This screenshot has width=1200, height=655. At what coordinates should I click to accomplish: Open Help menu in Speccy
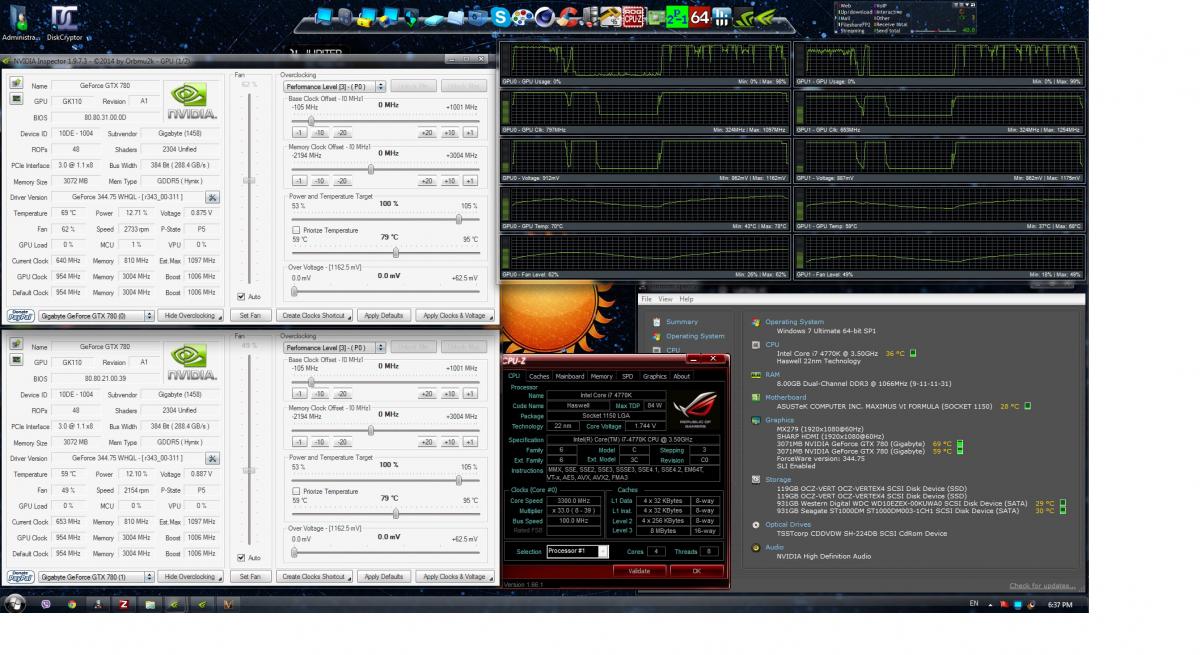pos(686,299)
